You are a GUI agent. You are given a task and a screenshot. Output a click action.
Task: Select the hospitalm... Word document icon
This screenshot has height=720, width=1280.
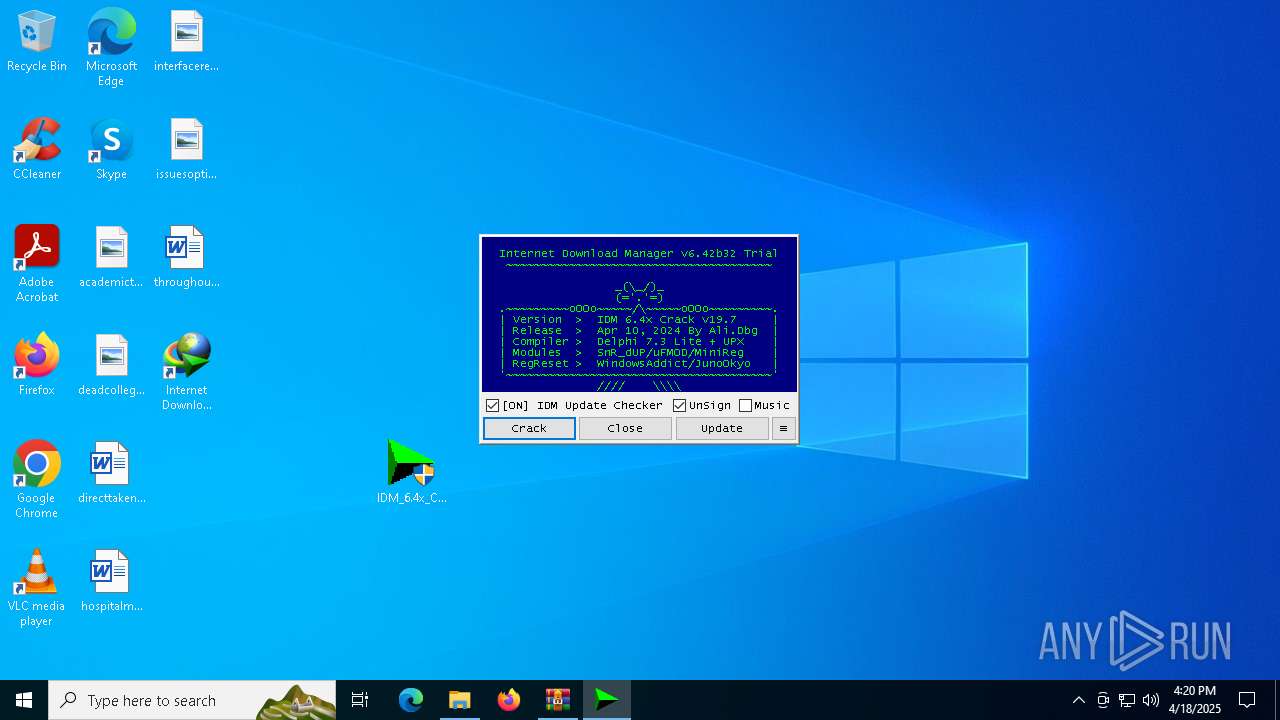click(x=111, y=582)
